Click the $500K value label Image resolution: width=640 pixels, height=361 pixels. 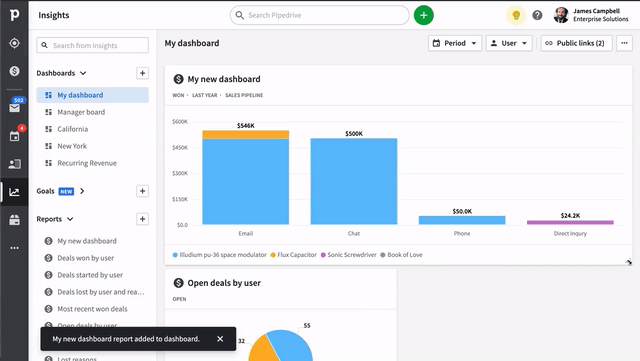click(x=354, y=134)
